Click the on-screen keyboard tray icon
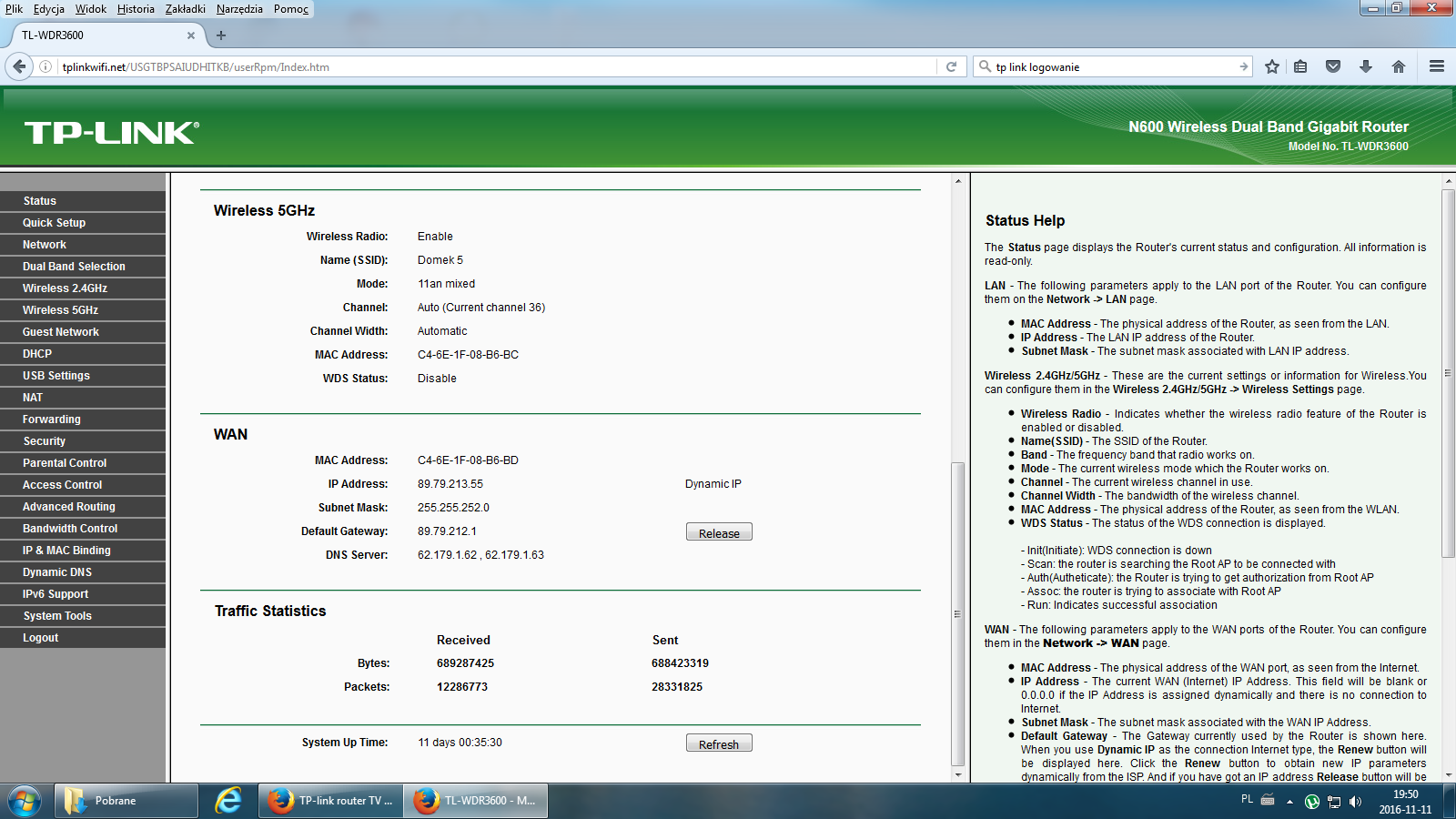This screenshot has height=819, width=1456. click(x=1268, y=800)
